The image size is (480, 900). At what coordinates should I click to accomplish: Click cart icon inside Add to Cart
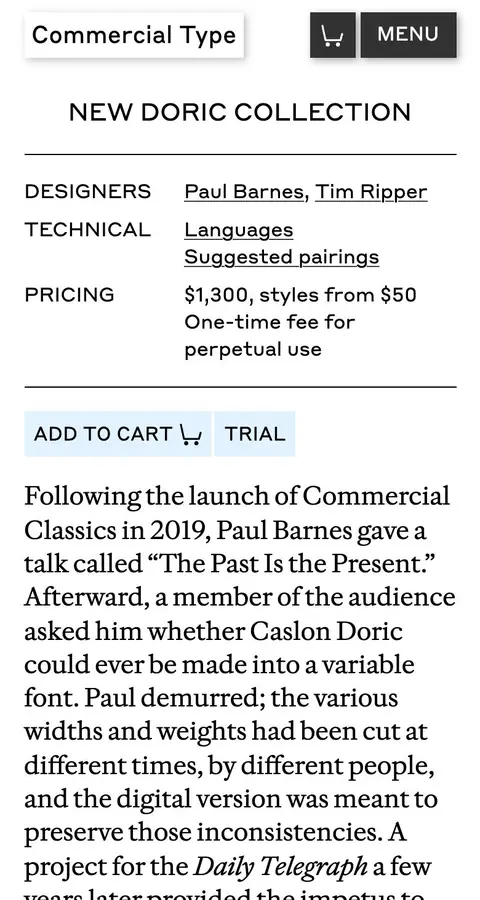(x=190, y=435)
